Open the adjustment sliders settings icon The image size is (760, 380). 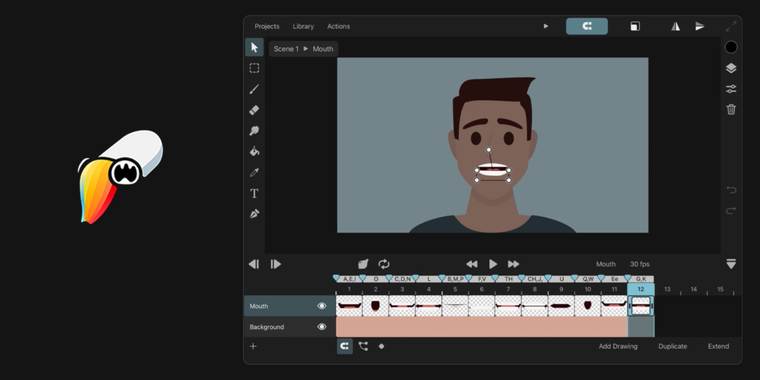[x=731, y=89]
